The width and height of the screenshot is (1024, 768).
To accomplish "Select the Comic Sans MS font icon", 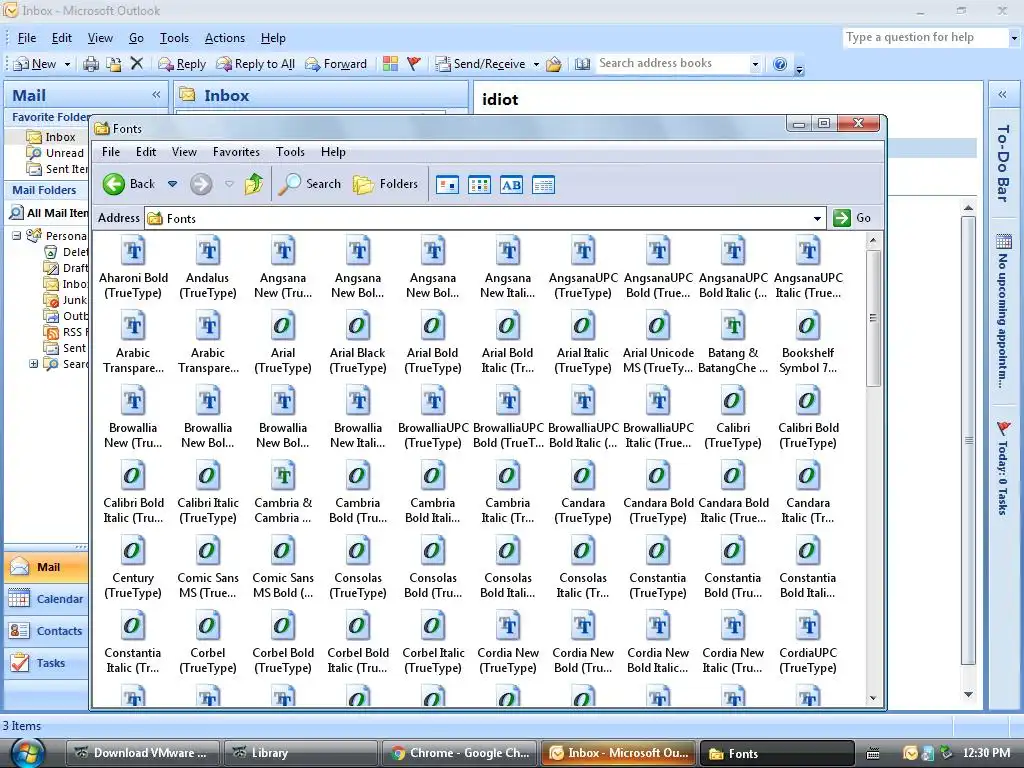I will click(x=208, y=552).
